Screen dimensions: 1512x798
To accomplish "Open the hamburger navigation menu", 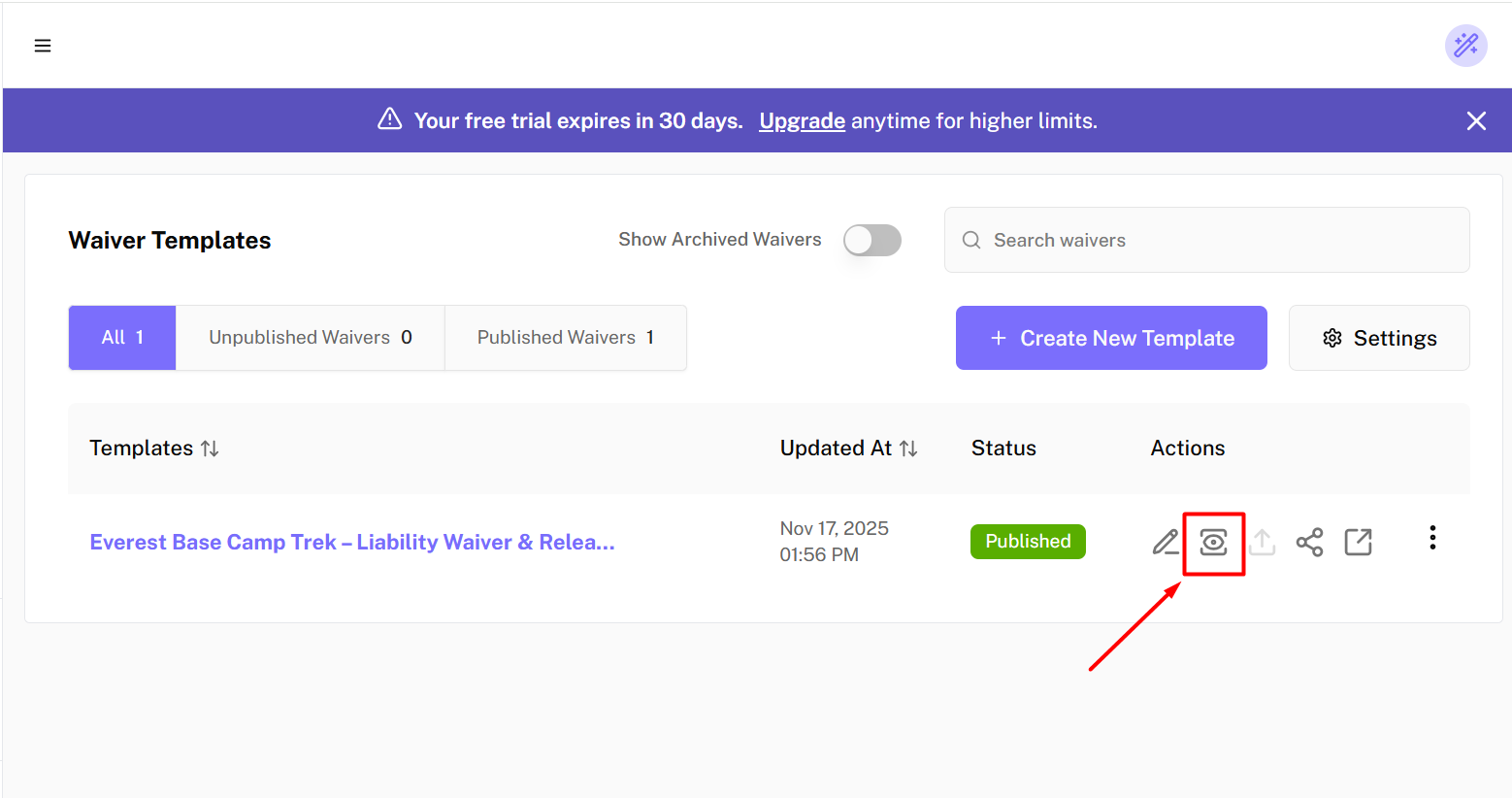I will point(43,46).
